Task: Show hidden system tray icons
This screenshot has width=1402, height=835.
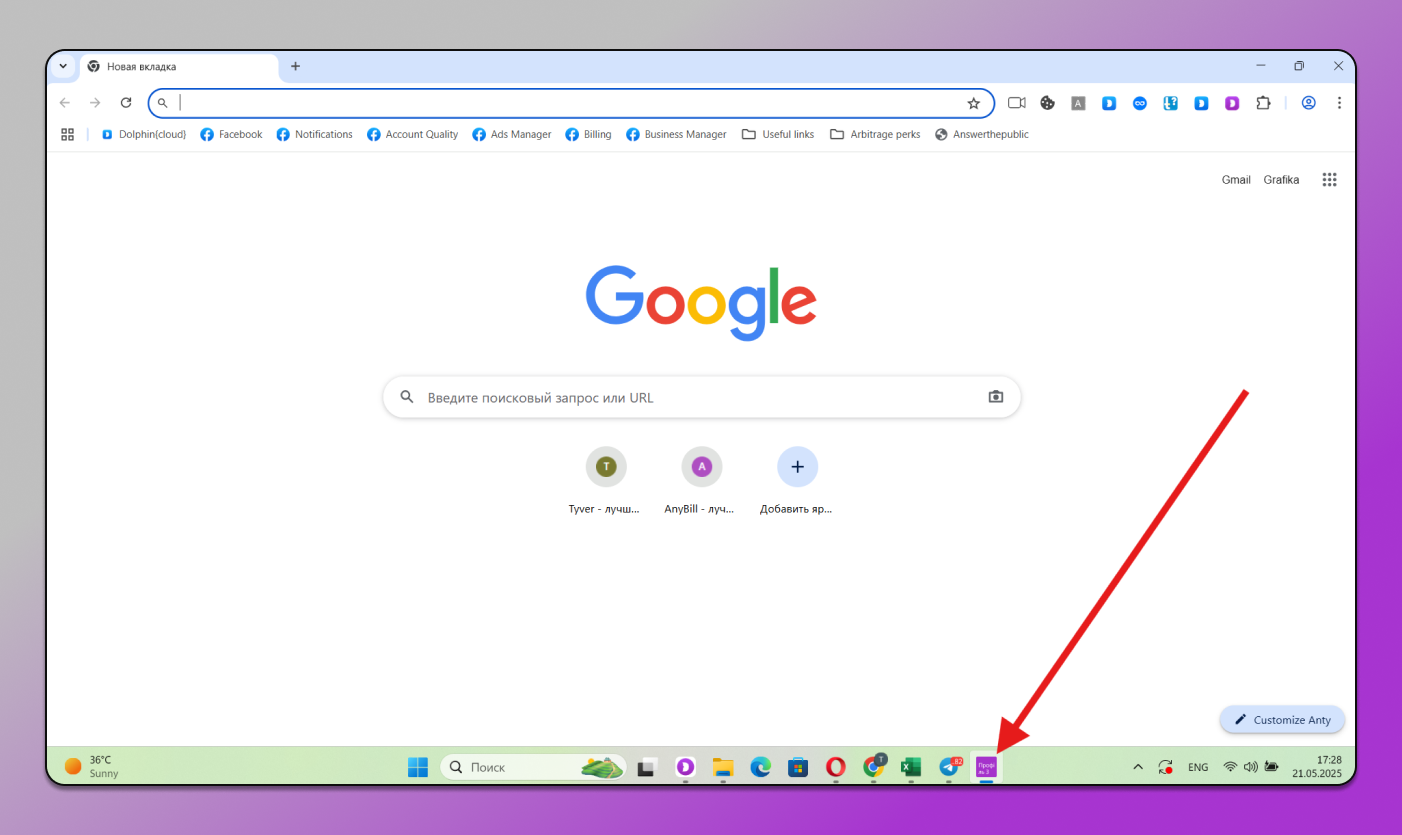Action: tap(1137, 767)
